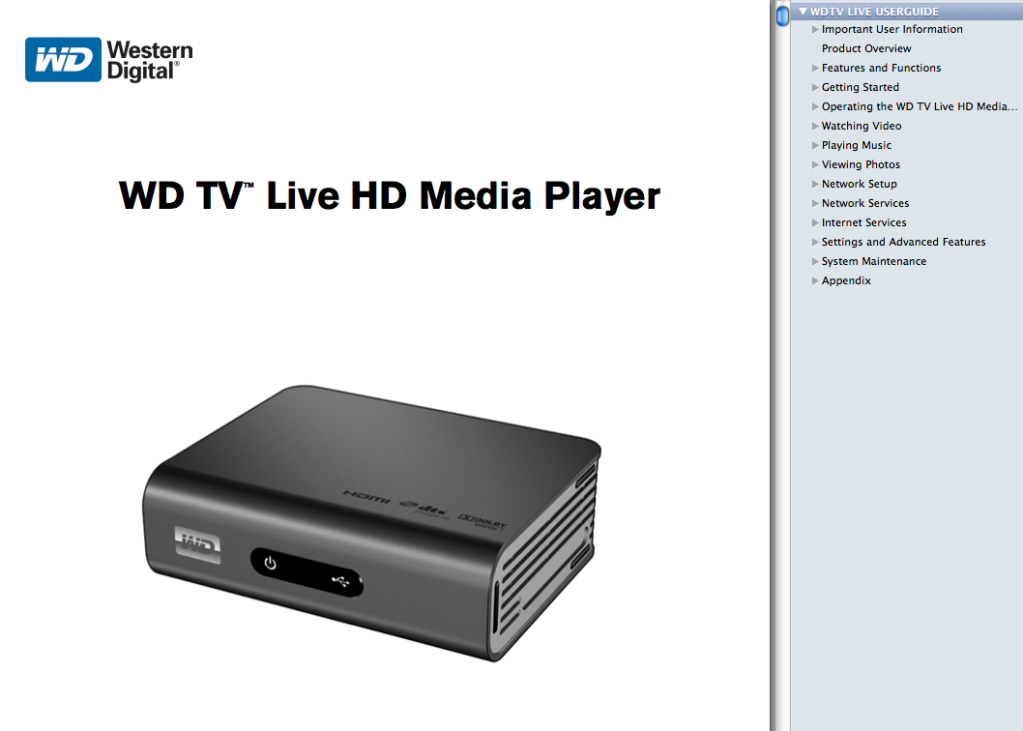1023x731 pixels.
Task: Expand Settings and Advanced Features triangle
Action: 815,242
